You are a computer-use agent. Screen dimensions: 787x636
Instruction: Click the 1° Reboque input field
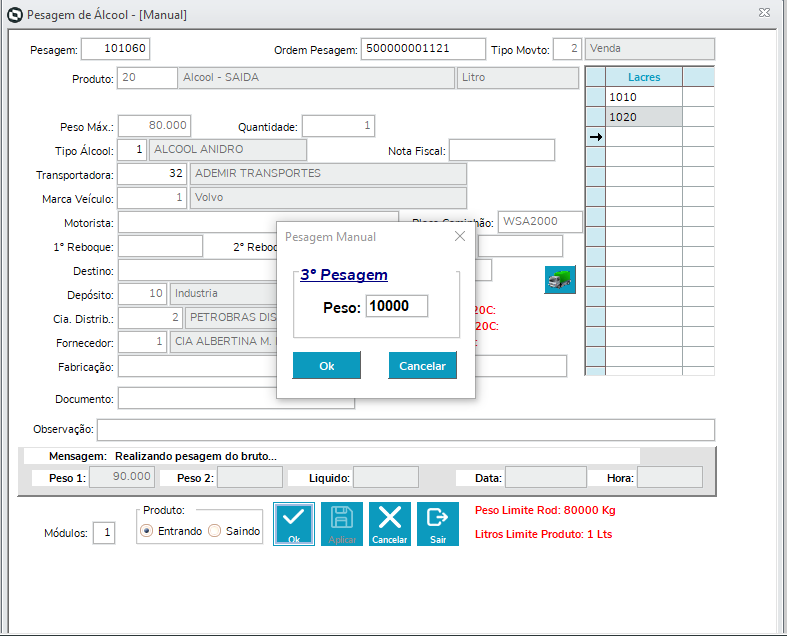click(161, 246)
